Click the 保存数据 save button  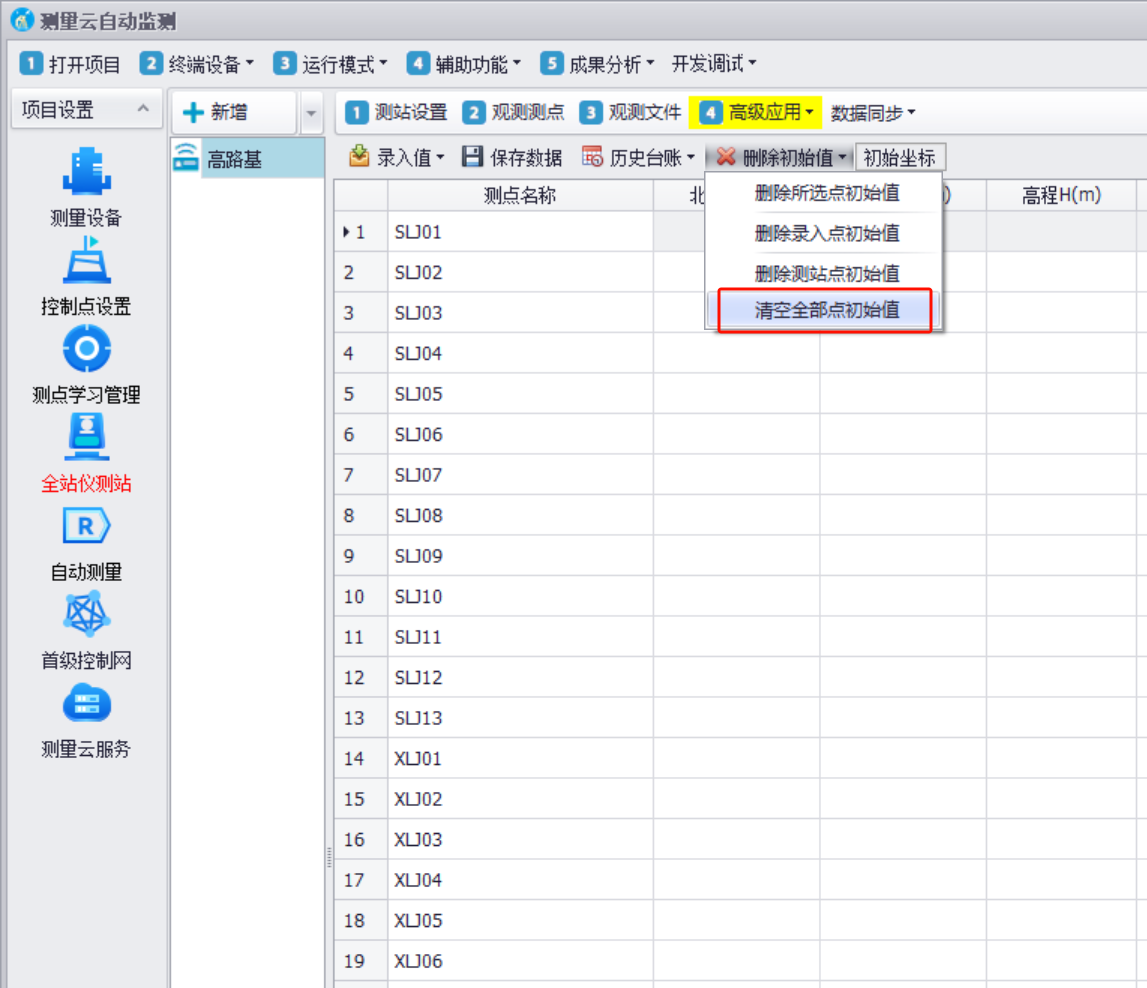(512, 158)
